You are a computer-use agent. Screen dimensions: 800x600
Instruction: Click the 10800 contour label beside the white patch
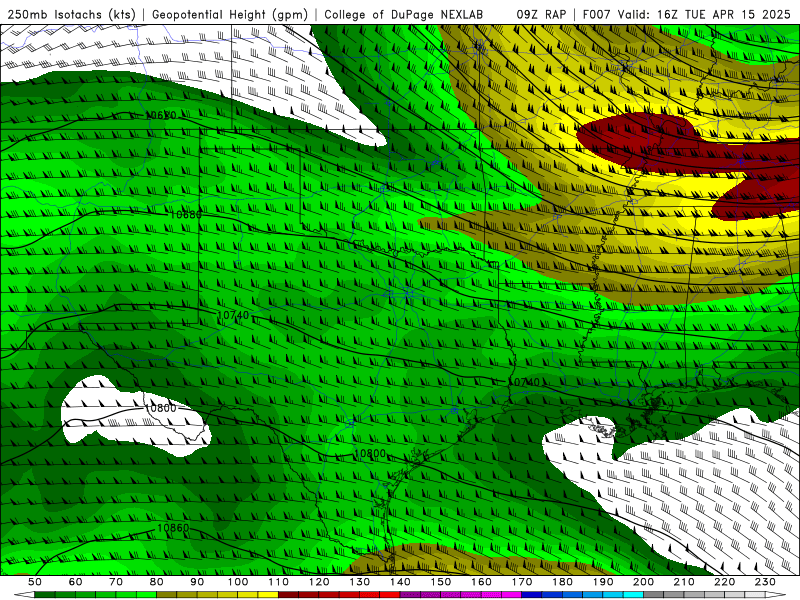click(x=160, y=408)
